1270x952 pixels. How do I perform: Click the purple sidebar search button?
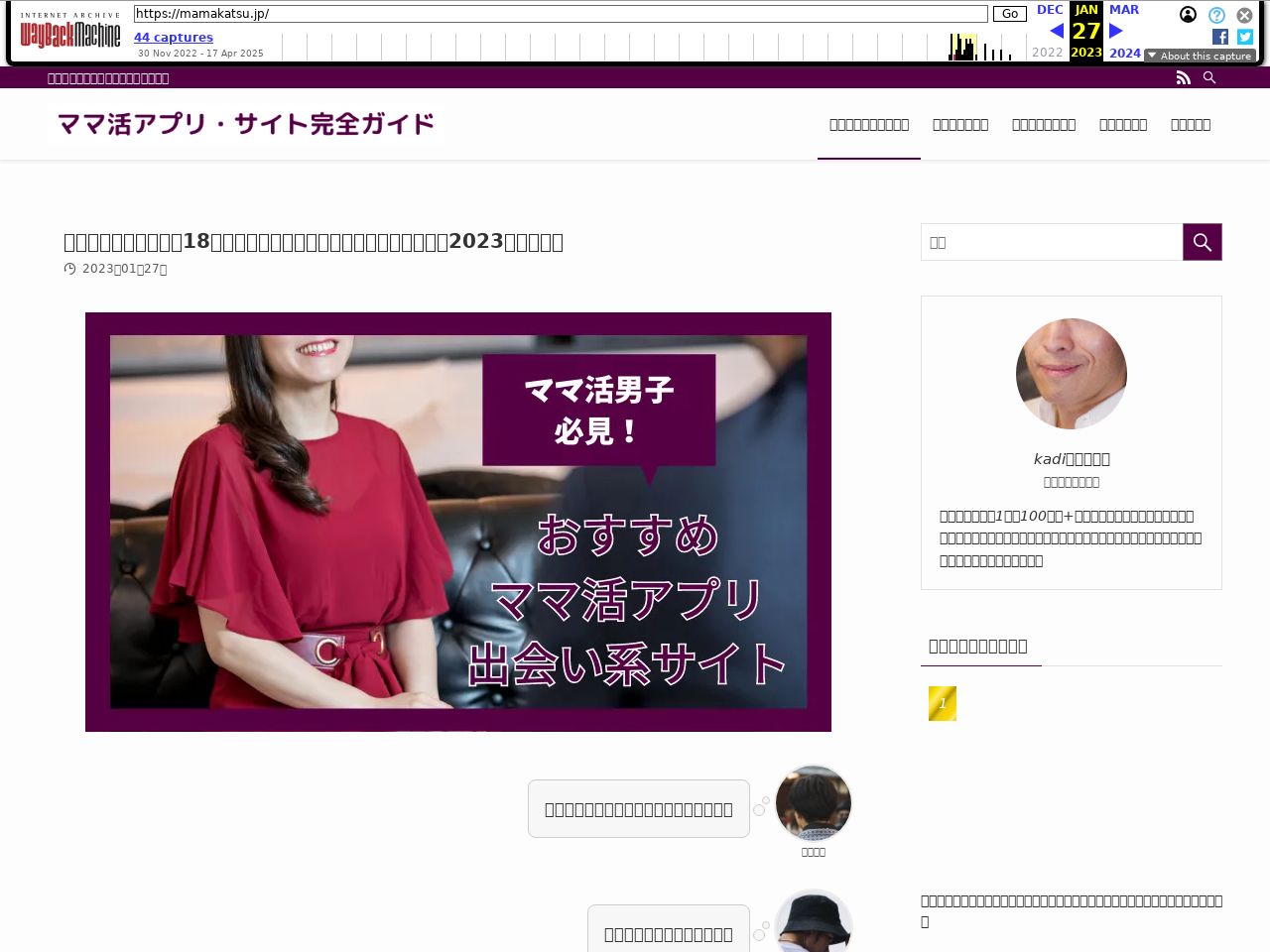point(1202,242)
